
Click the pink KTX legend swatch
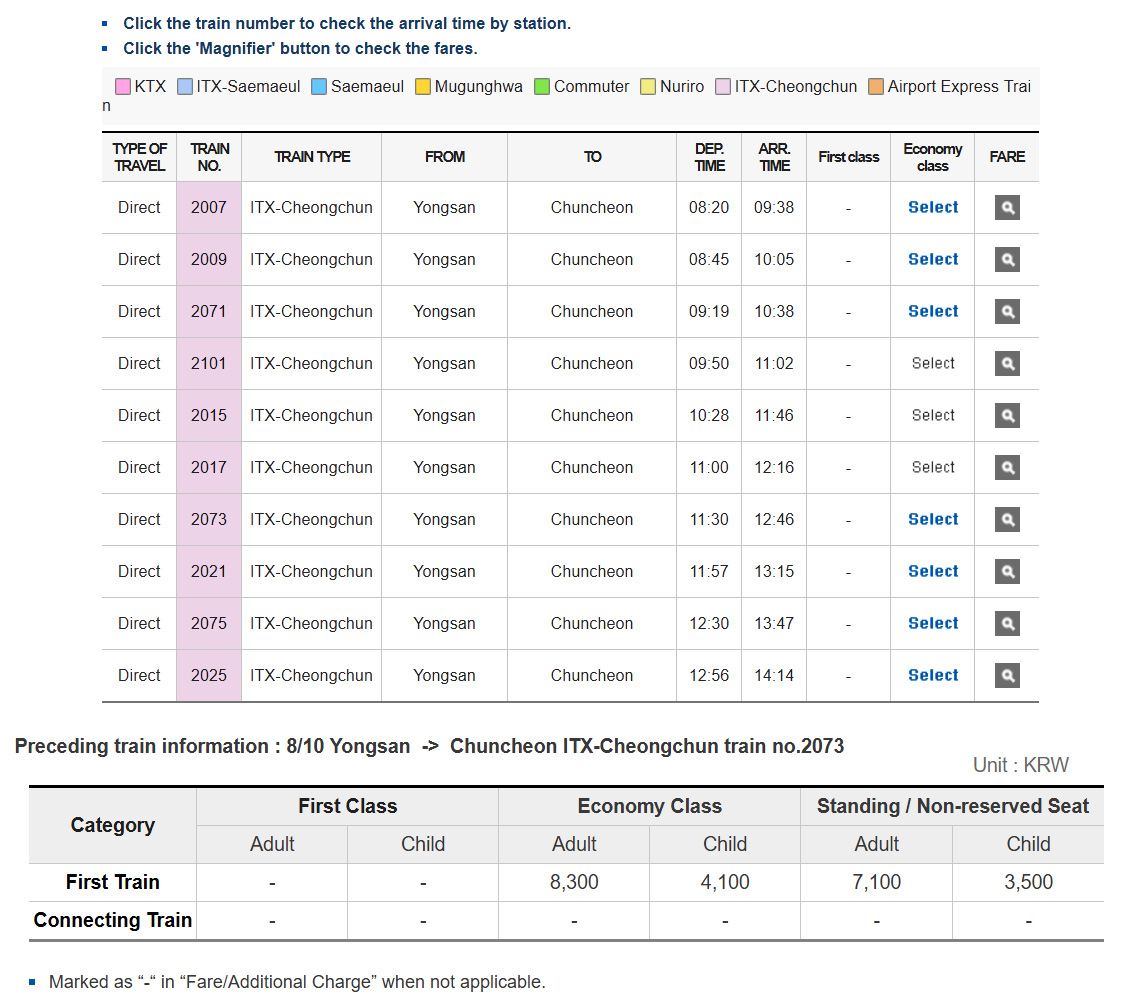point(123,87)
